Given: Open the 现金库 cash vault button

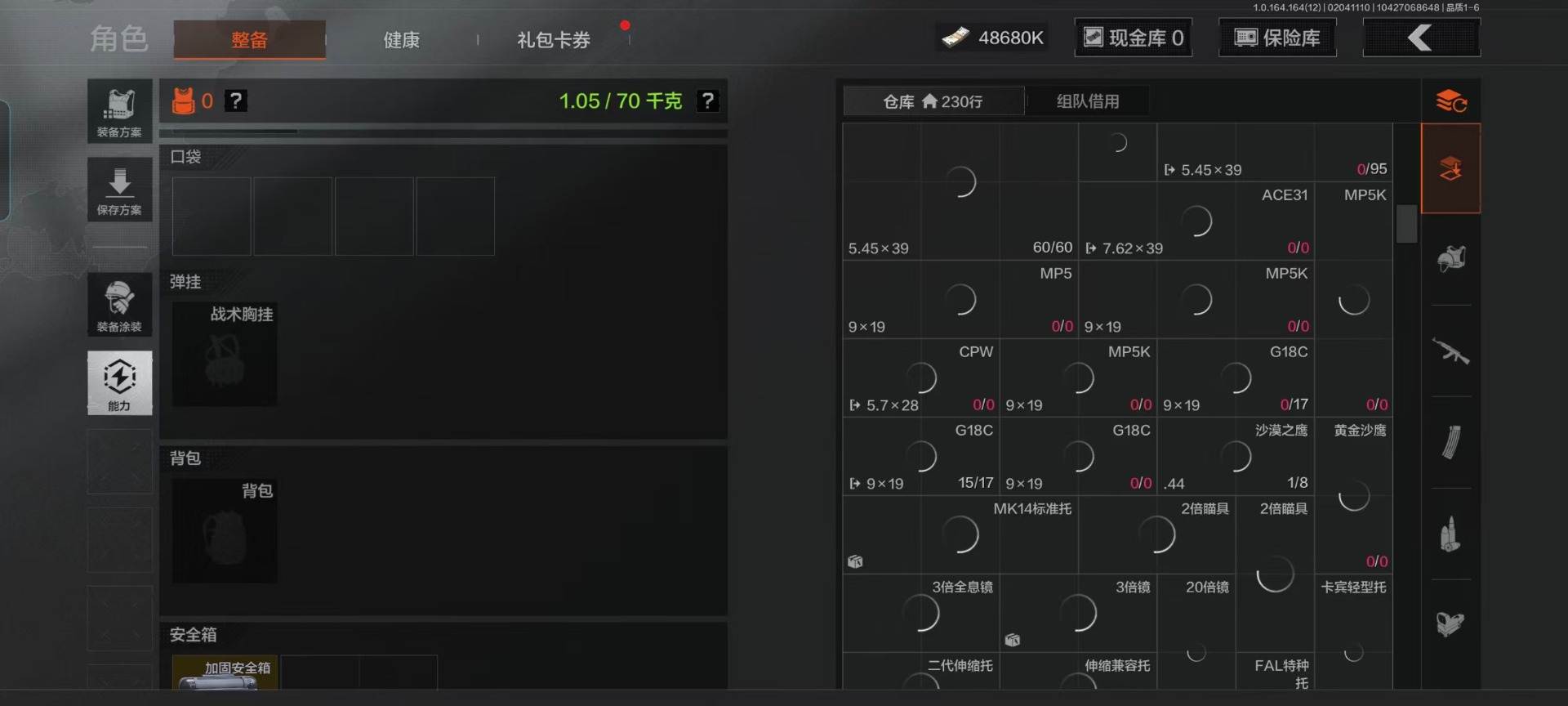Looking at the screenshot, I should click(1133, 38).
